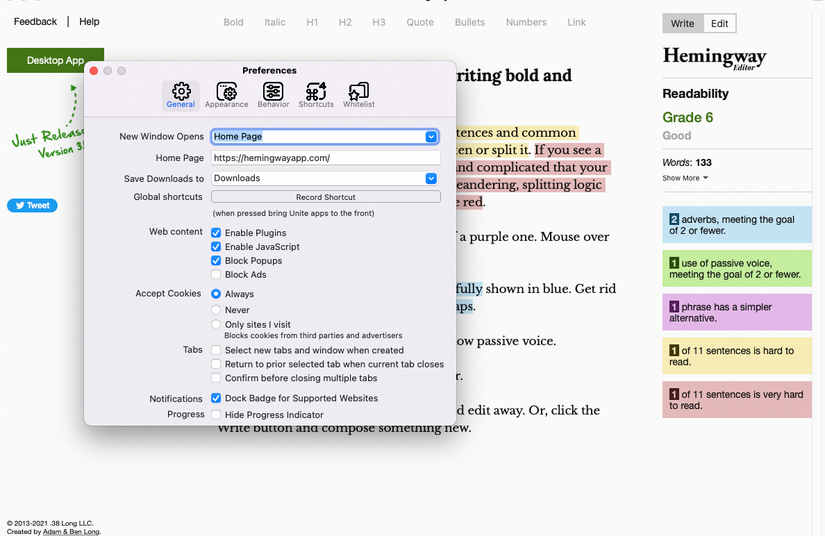Apply Numbers list formatting

pyautogui.click(x=526, y=22)
